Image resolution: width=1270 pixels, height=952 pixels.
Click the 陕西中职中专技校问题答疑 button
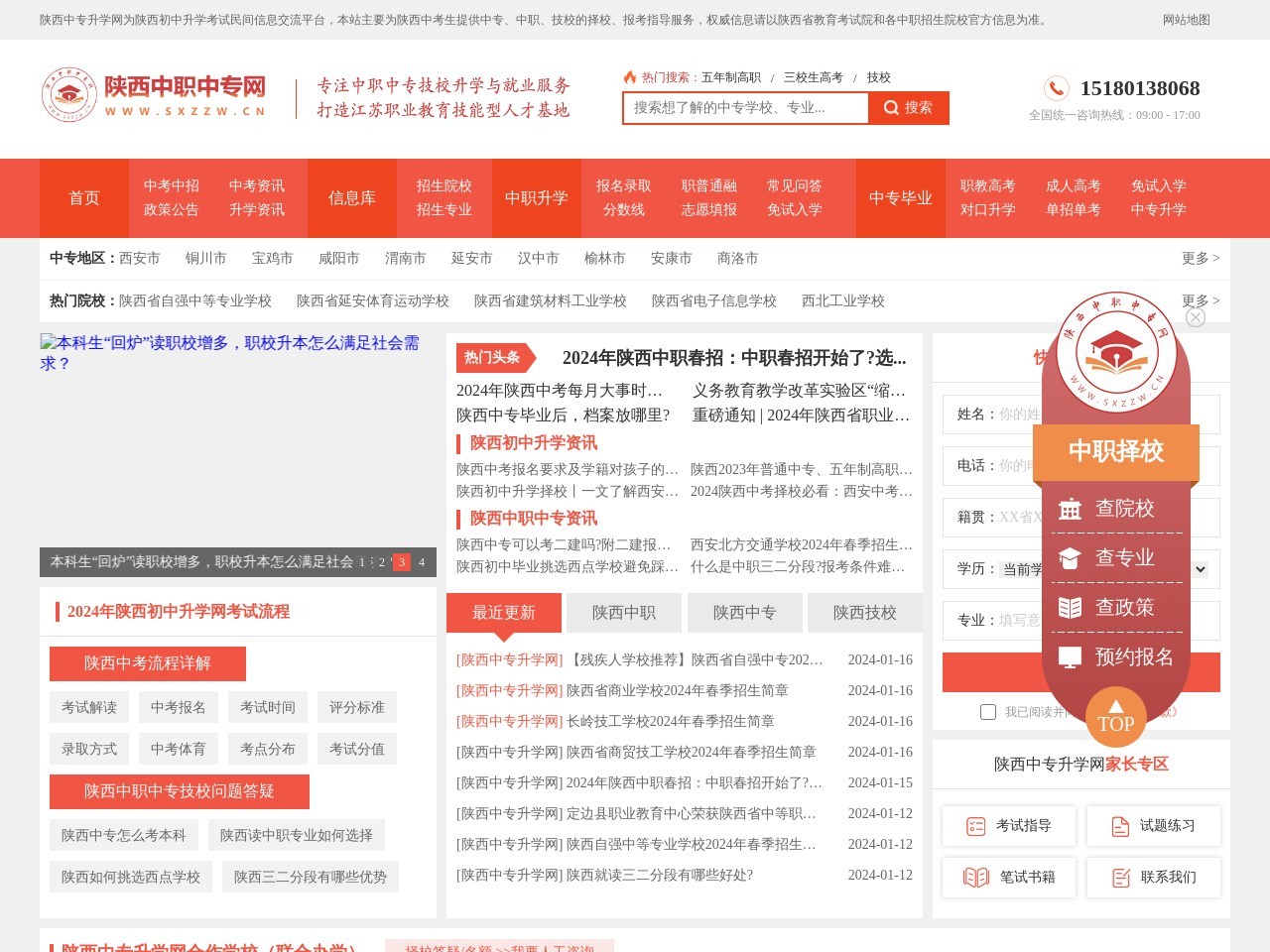coord(180,791)
